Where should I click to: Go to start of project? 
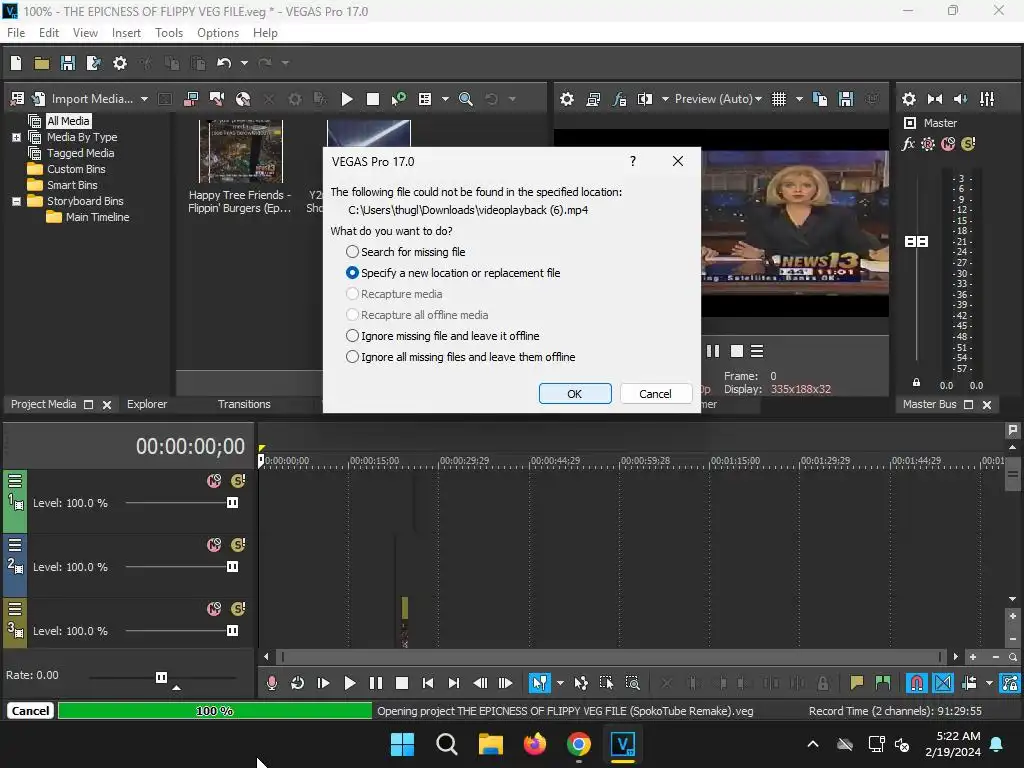[x=428, y=683]
